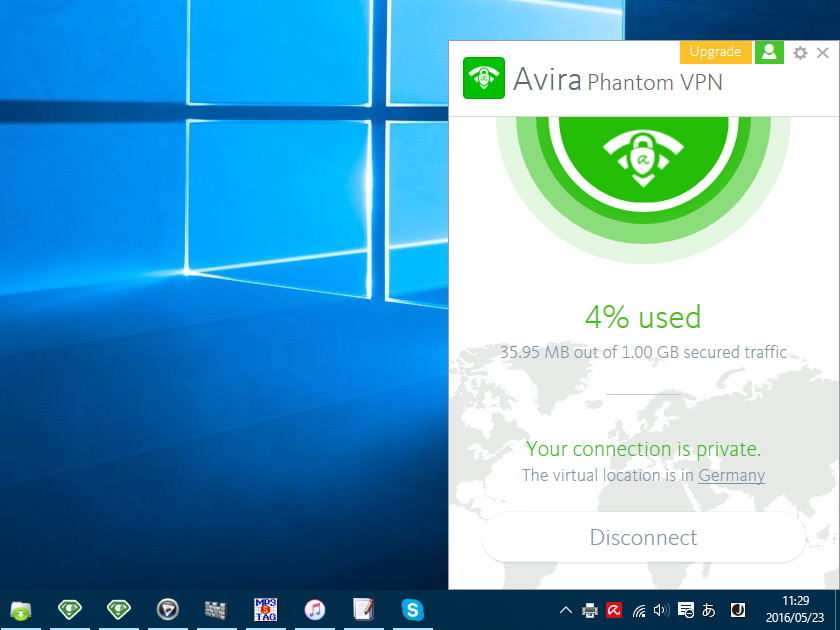Open iTunes from the taskbar
This screenshot has height=630, width=840.
click(x=315, y=610)
